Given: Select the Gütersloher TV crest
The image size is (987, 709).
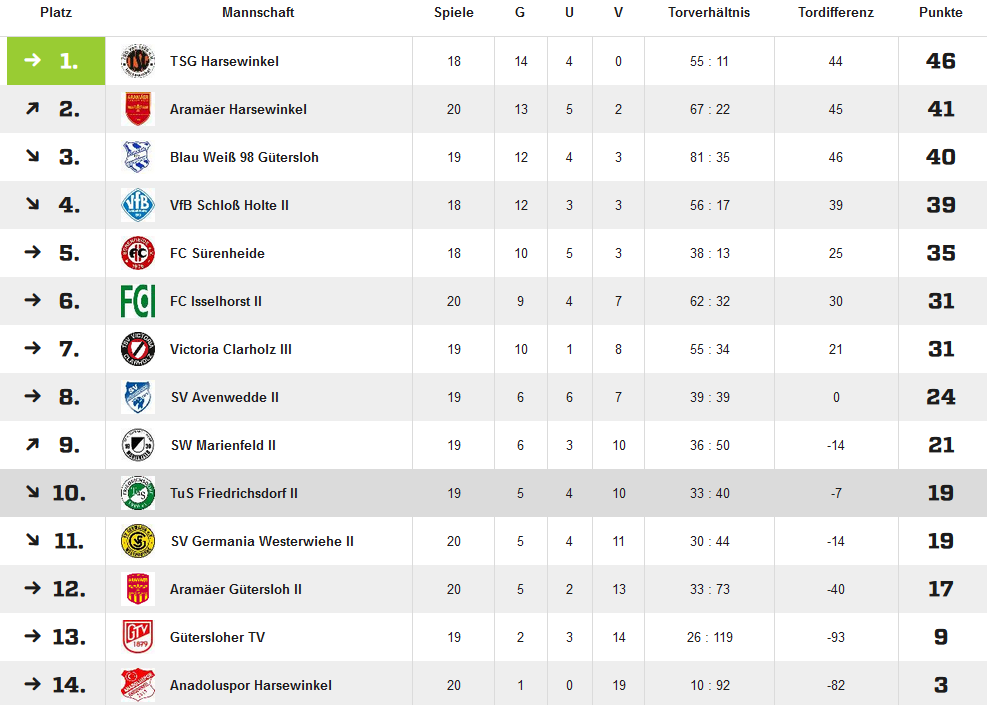Looking at the screenshot, I should (x=138, y=637).
